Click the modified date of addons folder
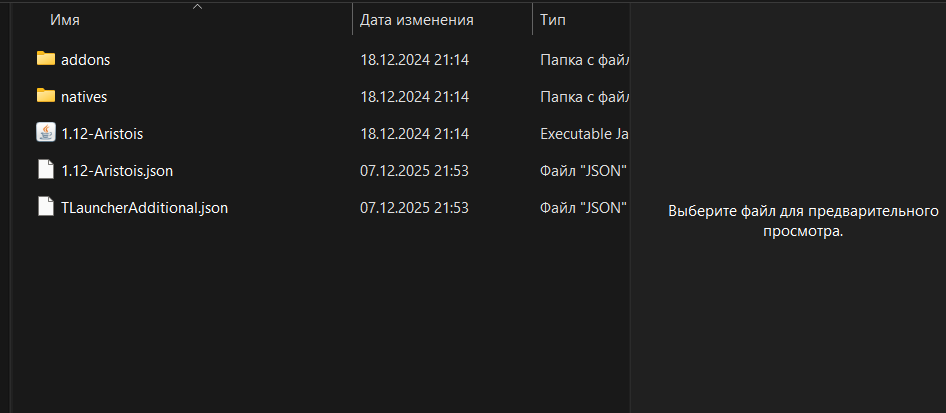 pos(414,60)
